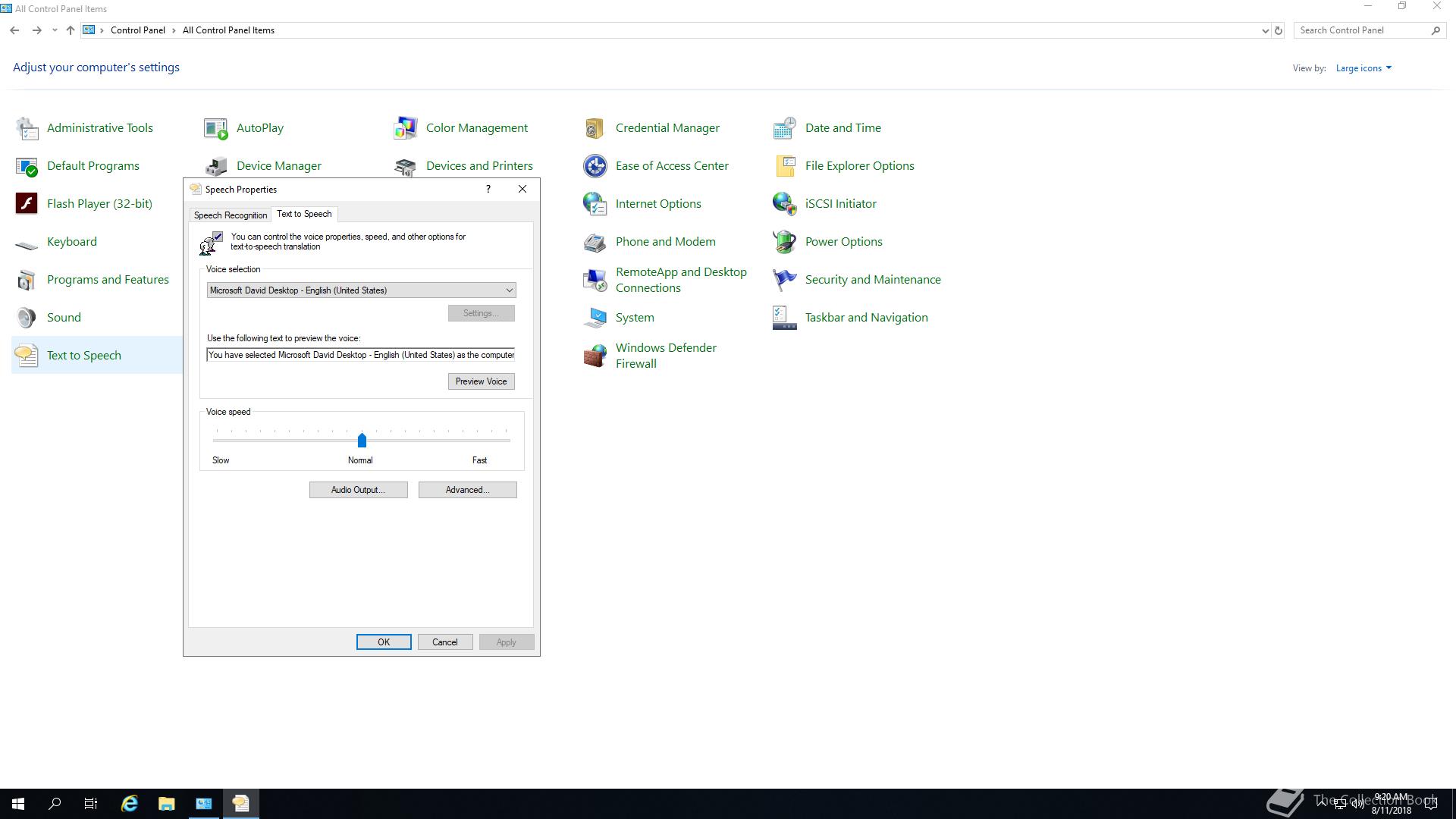Open Task View on the taskbar
Viewport: 1456px width, 819px height.
91,804
